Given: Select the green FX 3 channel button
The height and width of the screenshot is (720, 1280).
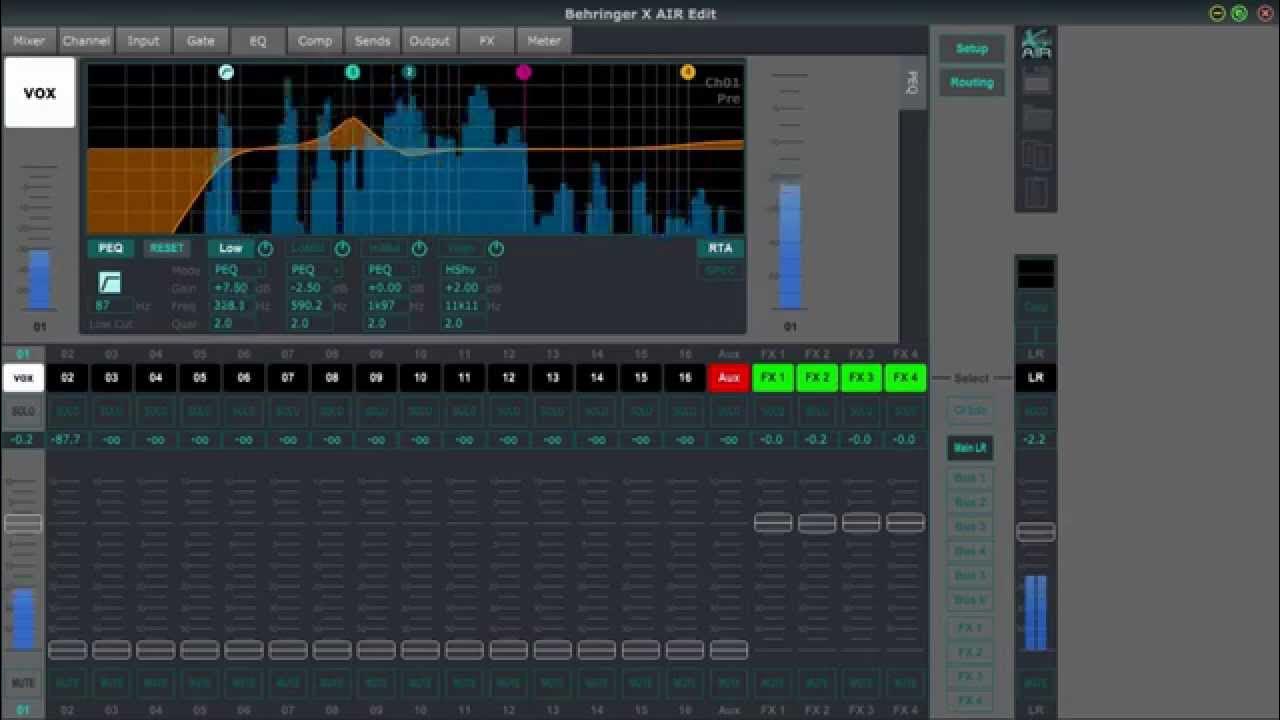Looking at the screenshot, I should pos(861,378).
